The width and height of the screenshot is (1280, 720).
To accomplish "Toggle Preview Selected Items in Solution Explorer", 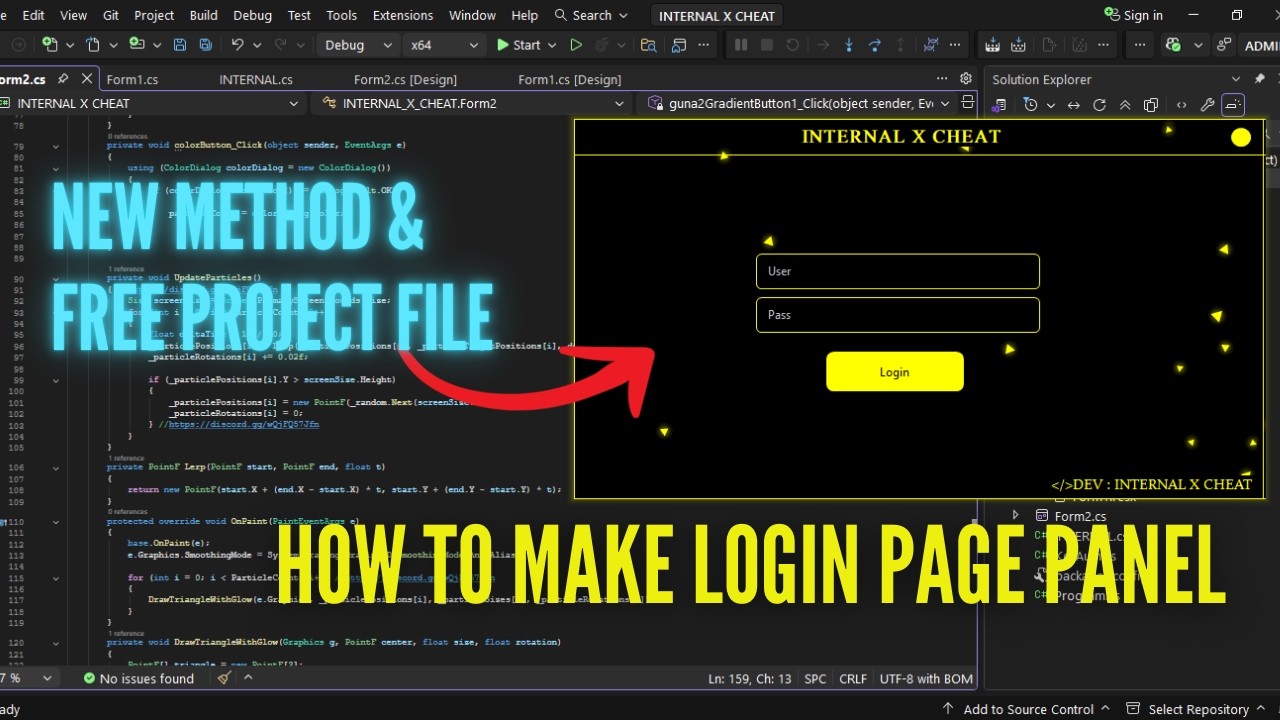I will point(1233,104).
